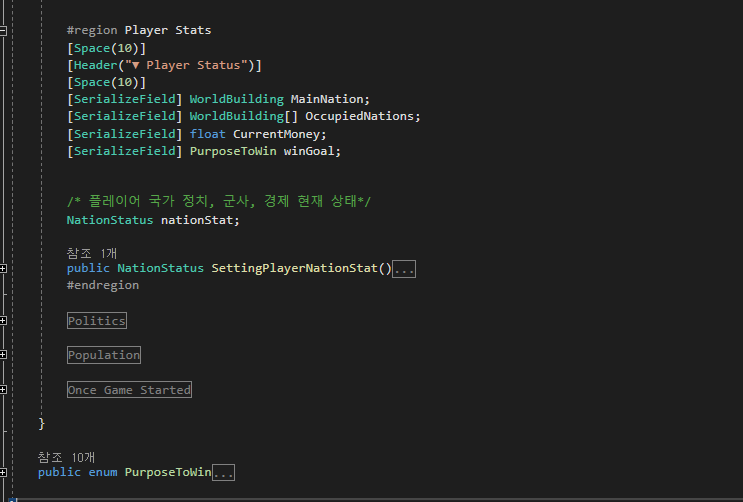Open the collapsed Politics region box

pos(97,321)
